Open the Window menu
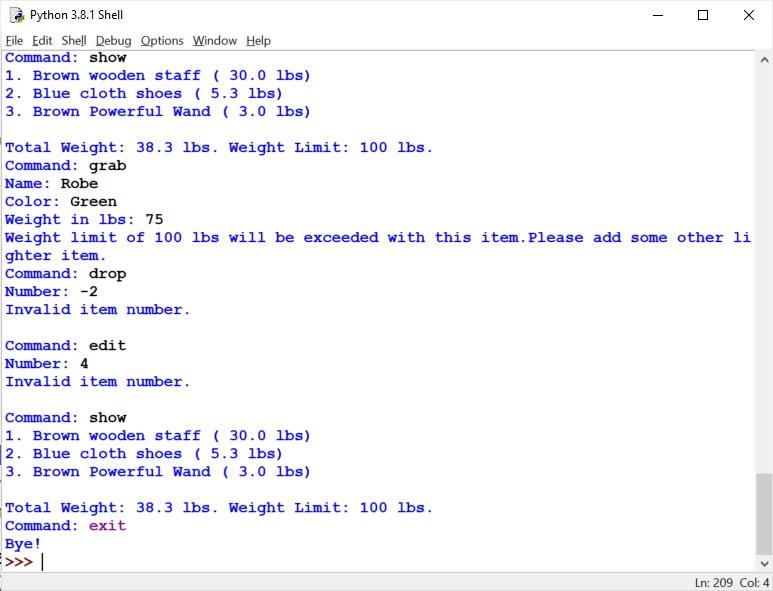The image size is (773, 591). [x=214, y=40]
